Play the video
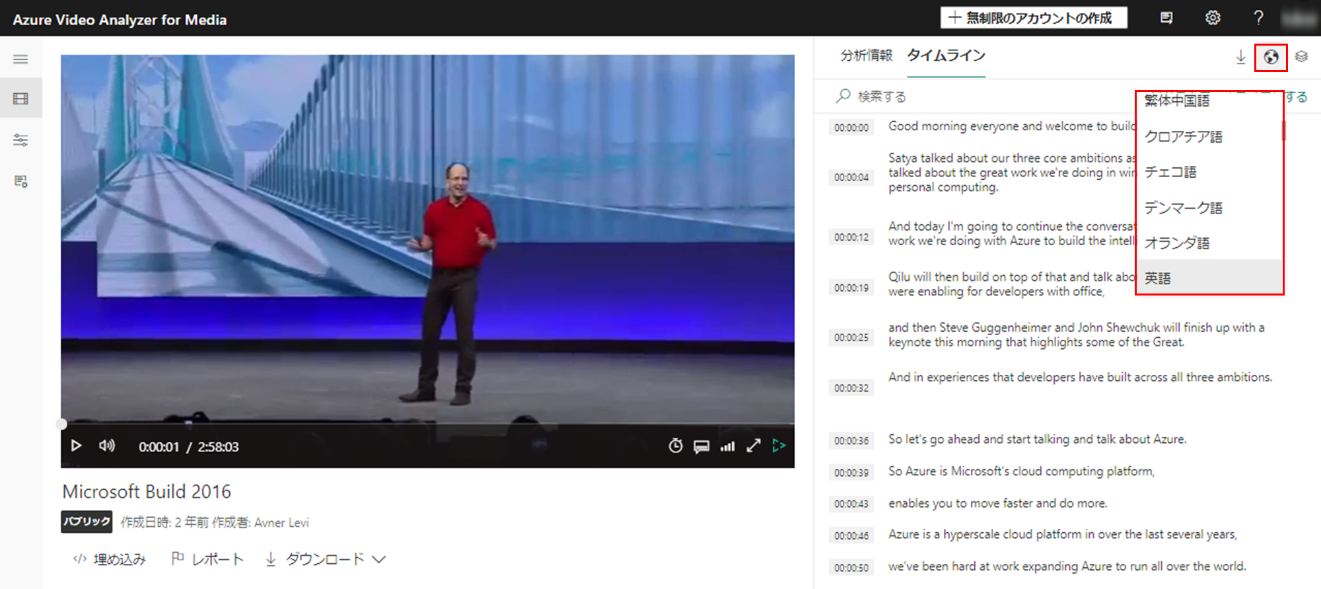 tap(76, 446)
